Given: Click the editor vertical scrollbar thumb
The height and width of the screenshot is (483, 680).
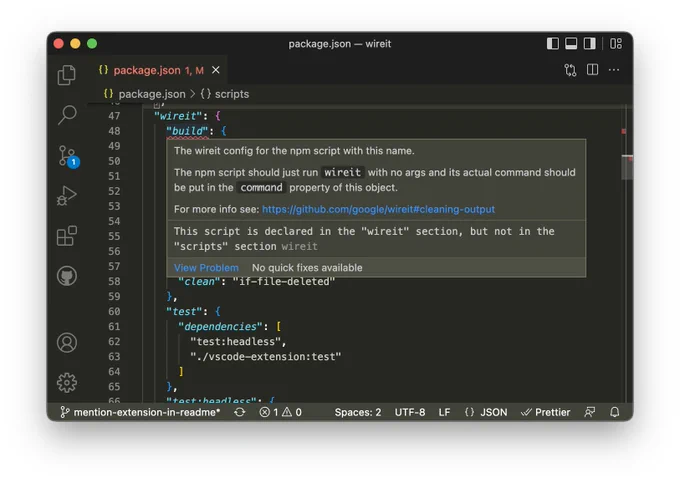Looking at the screenshot, I should tap(627, 167).
